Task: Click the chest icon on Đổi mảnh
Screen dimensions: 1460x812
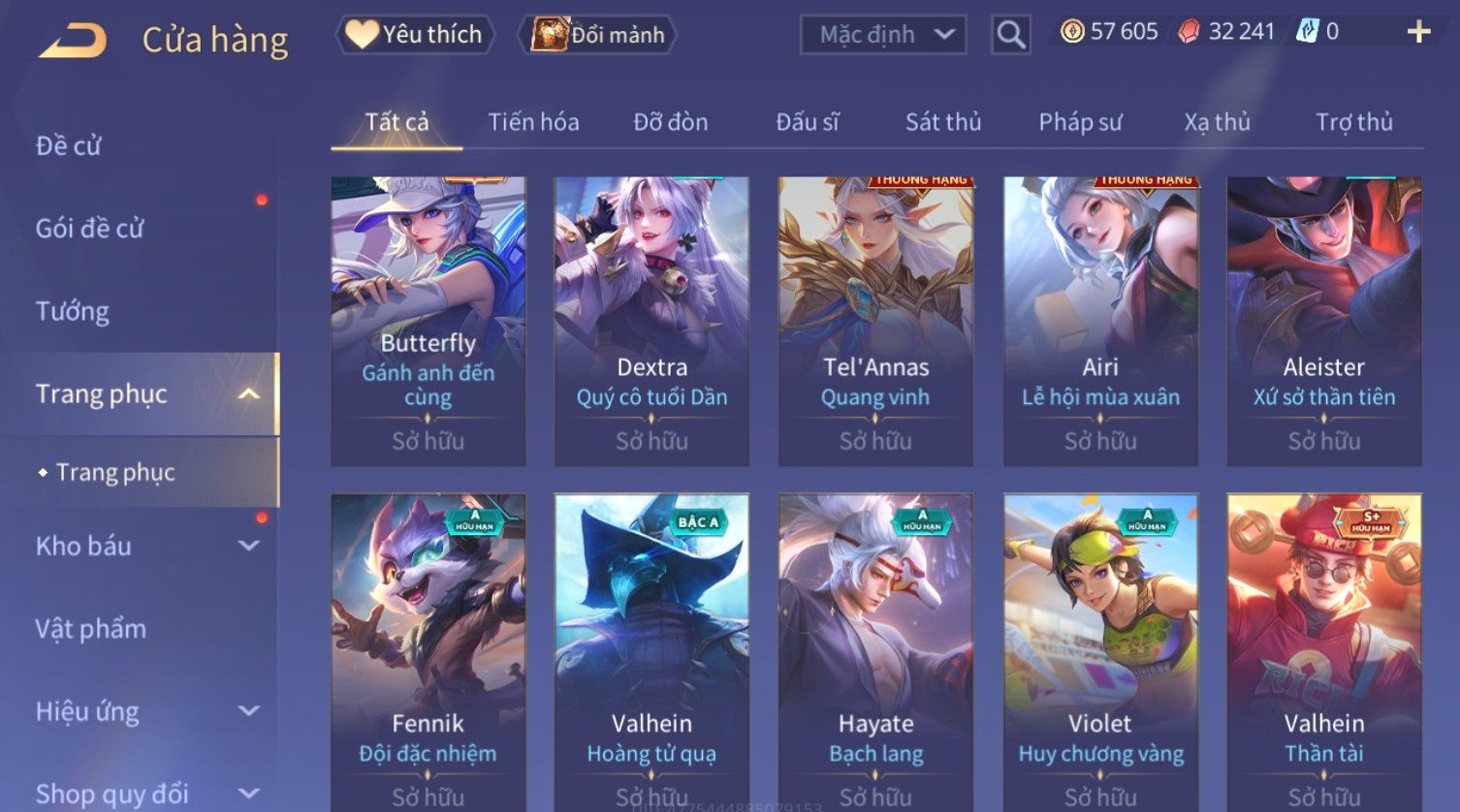Action: (x=549, y=34)
